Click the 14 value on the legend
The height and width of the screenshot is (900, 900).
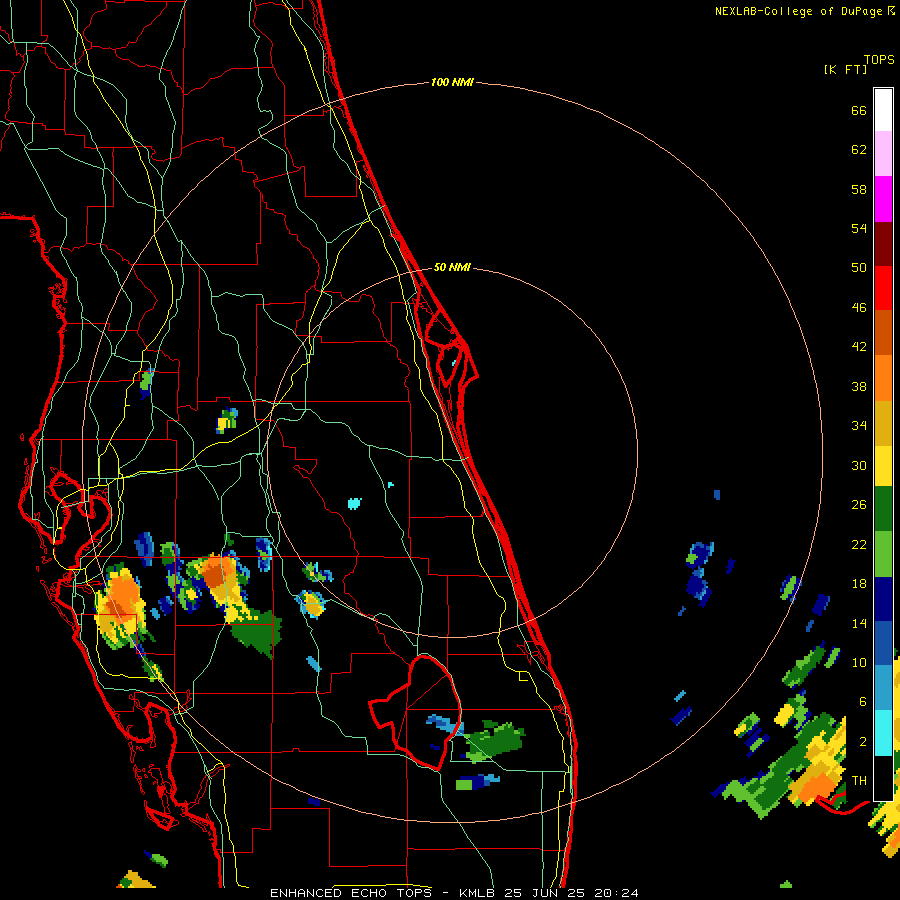859,623
